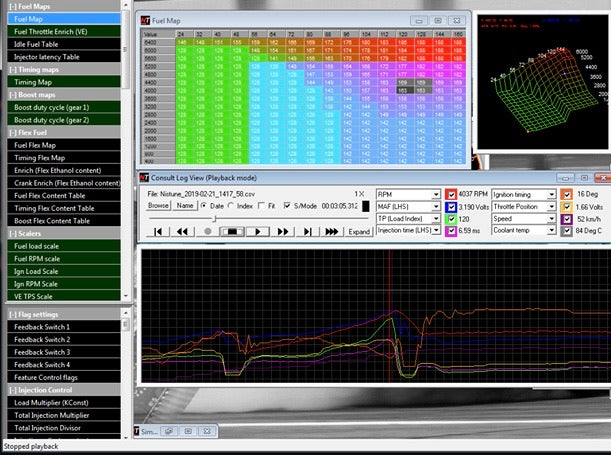Click the record button in playback controls

[x=207, y=230]
